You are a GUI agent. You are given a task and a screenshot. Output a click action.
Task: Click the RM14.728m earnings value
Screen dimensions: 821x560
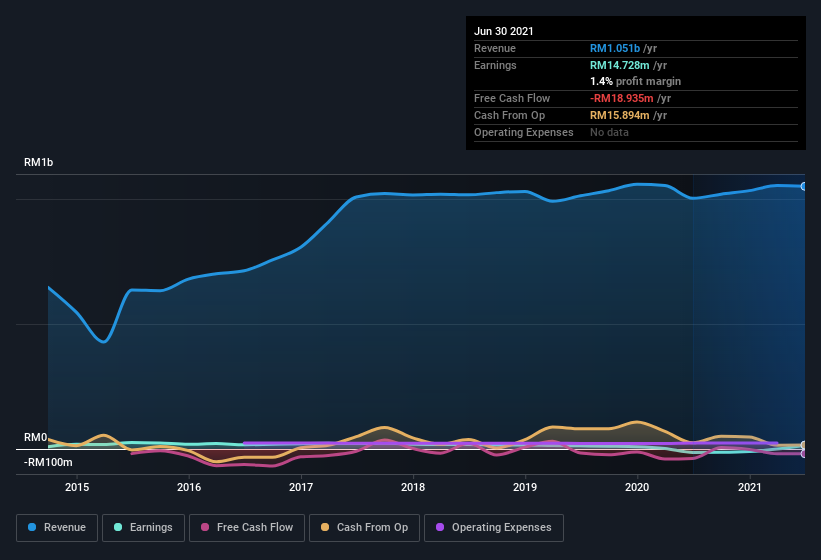tap(619, 65)
